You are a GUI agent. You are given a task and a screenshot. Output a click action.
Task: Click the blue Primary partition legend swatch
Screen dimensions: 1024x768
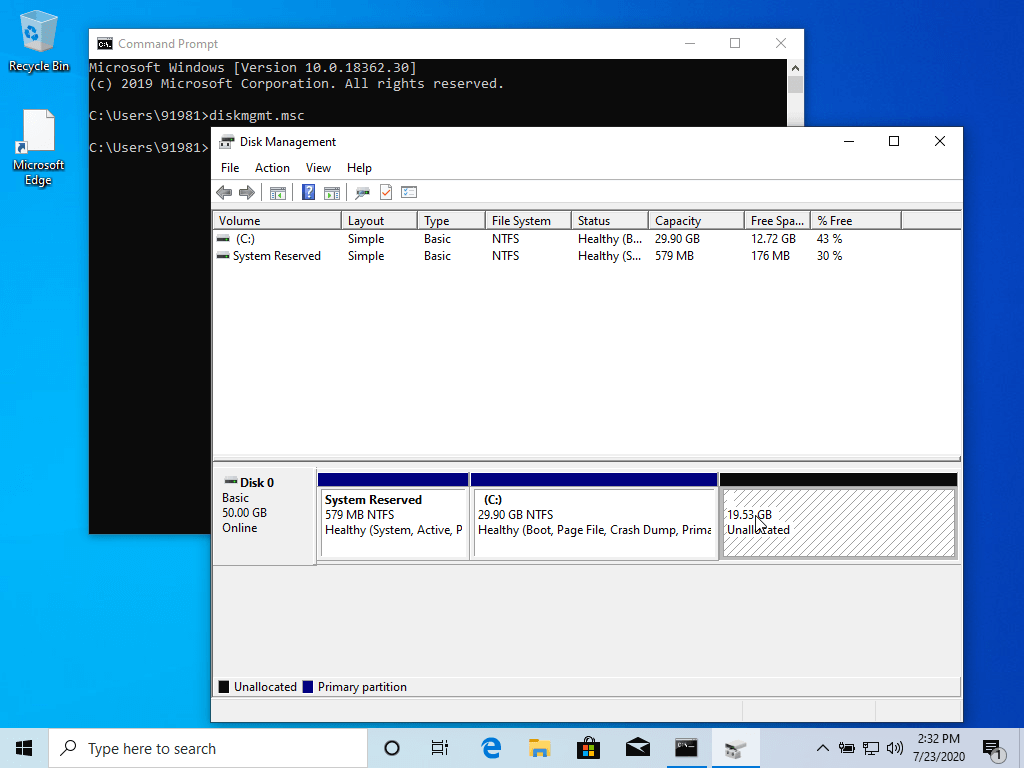click(308, 686)
